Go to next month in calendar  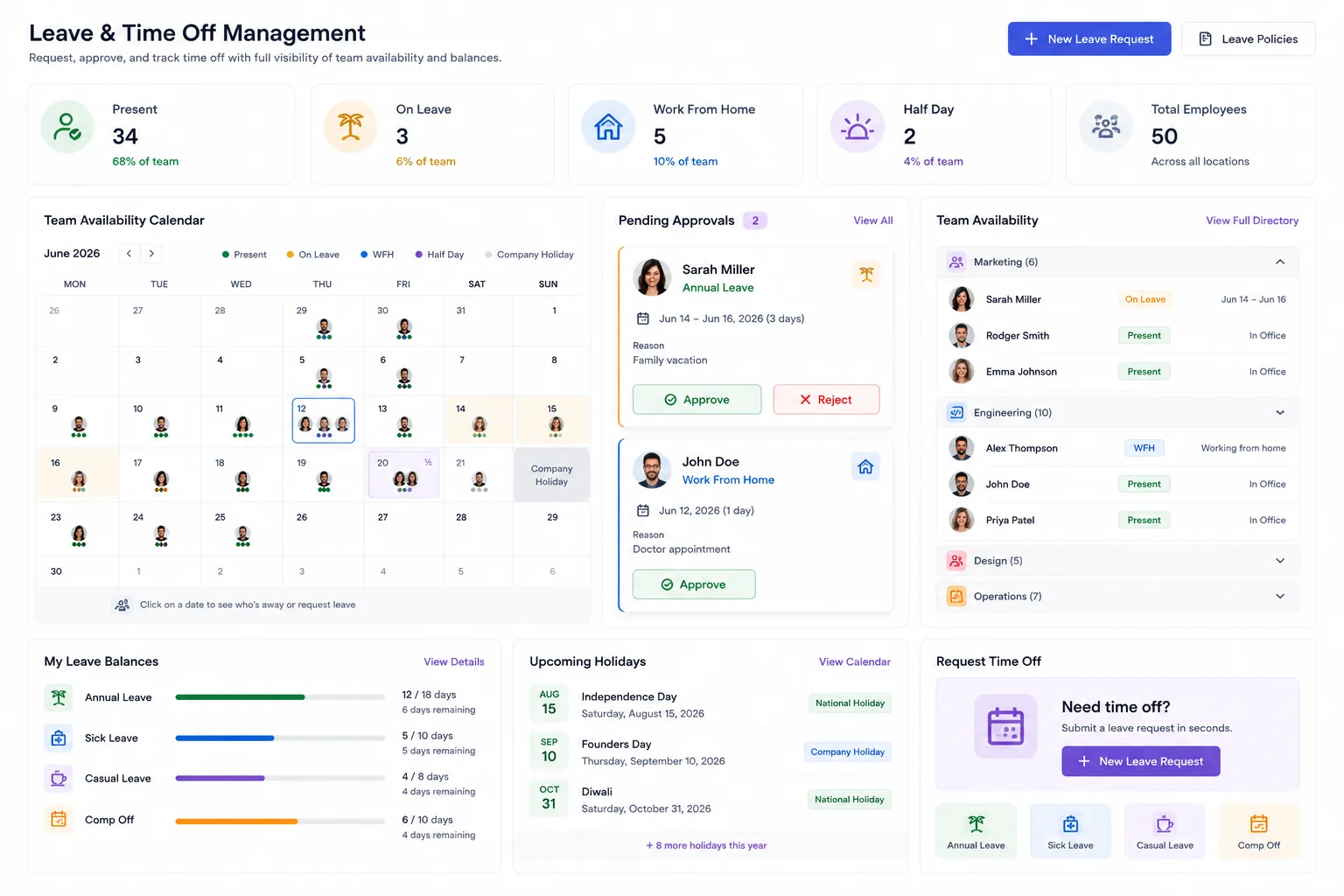[x=151, y=254]
